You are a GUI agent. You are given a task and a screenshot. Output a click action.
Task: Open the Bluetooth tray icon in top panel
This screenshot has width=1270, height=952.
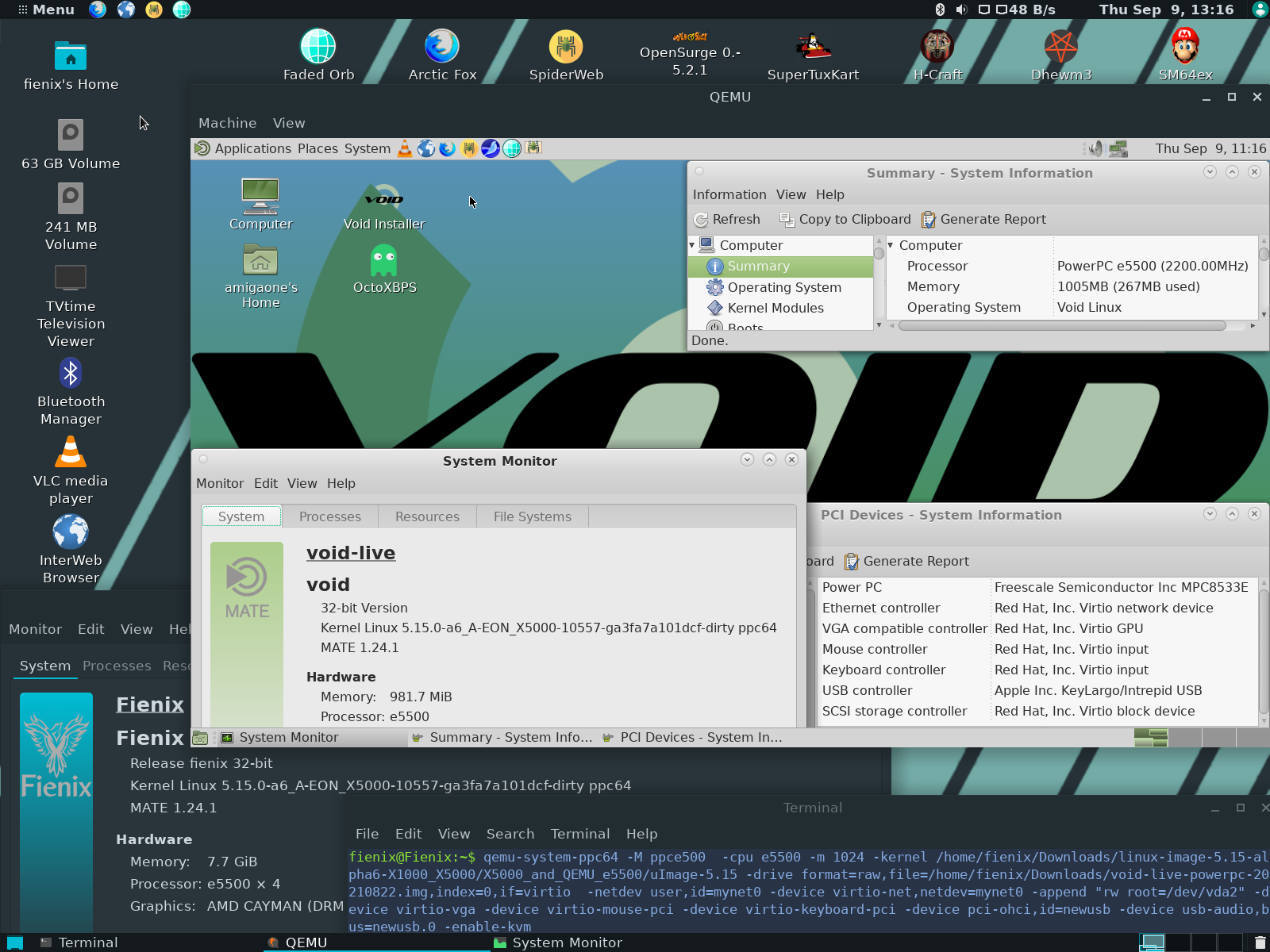940,10
